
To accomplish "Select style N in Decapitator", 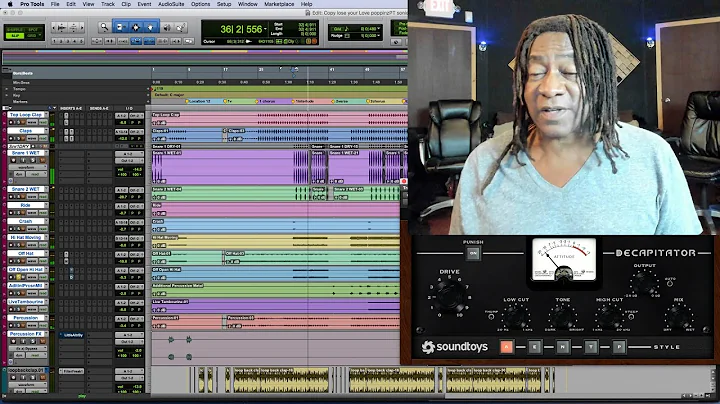I will 562,347.
